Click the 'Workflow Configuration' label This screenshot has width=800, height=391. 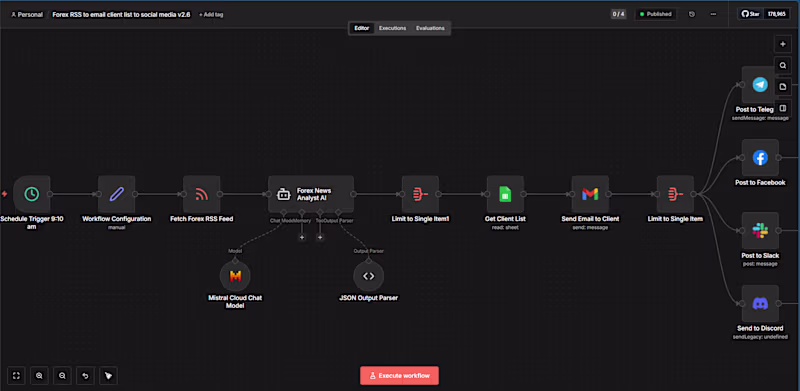coord(116,219)
